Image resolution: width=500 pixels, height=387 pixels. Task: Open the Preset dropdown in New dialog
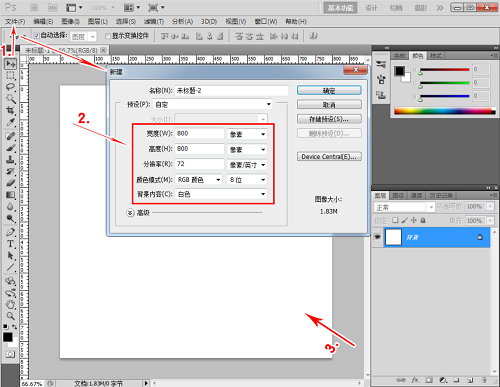[x=213, y=104]
